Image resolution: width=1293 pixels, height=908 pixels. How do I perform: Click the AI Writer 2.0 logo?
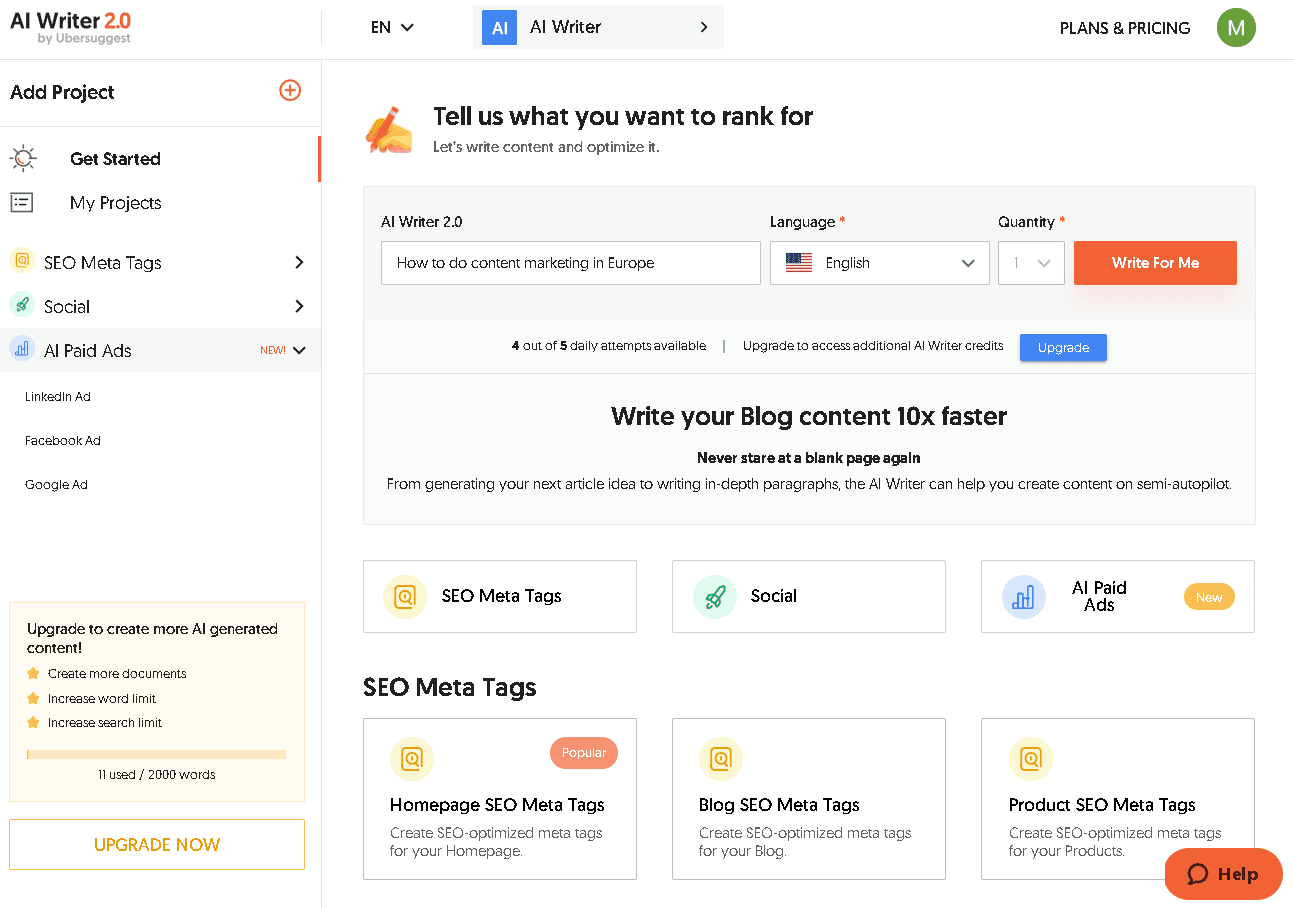click(70, 27)
